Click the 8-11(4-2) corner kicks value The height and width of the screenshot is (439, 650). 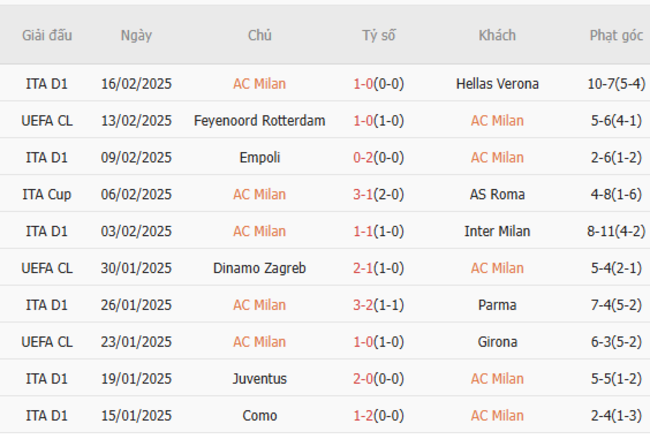pos(616,231)
